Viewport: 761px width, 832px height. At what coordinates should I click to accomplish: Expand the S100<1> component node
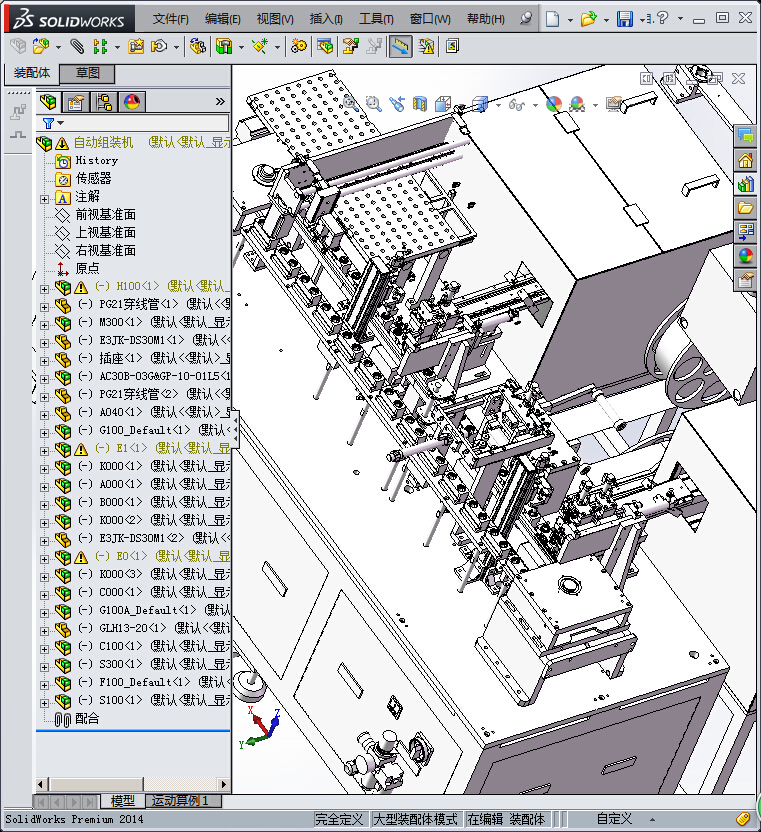point(45,704)
